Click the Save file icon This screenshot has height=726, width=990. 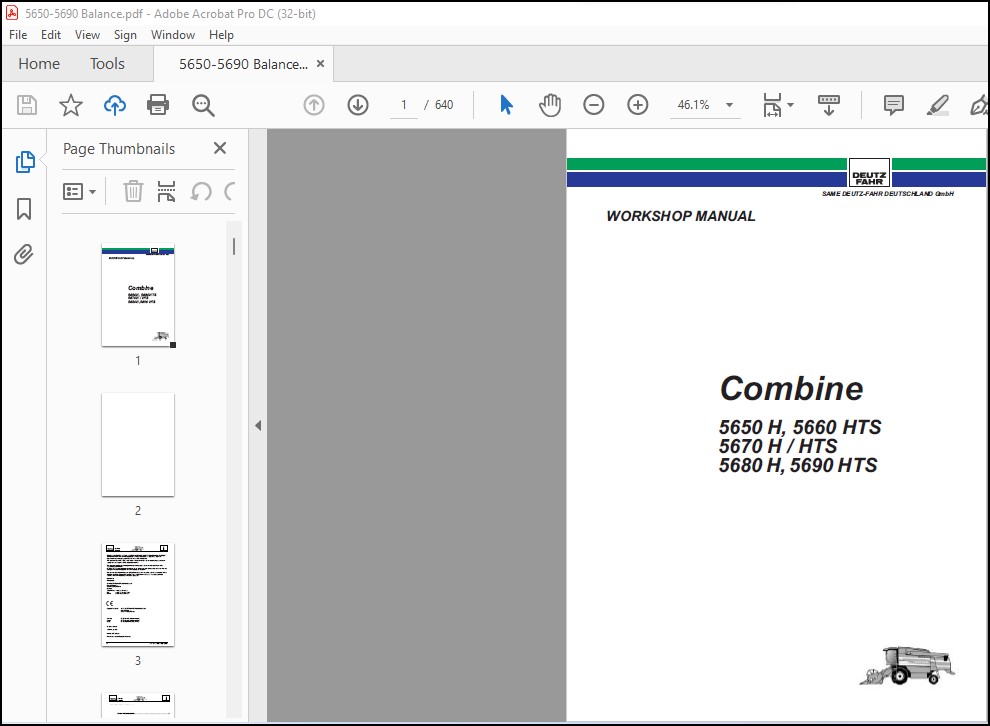[27, 105]
